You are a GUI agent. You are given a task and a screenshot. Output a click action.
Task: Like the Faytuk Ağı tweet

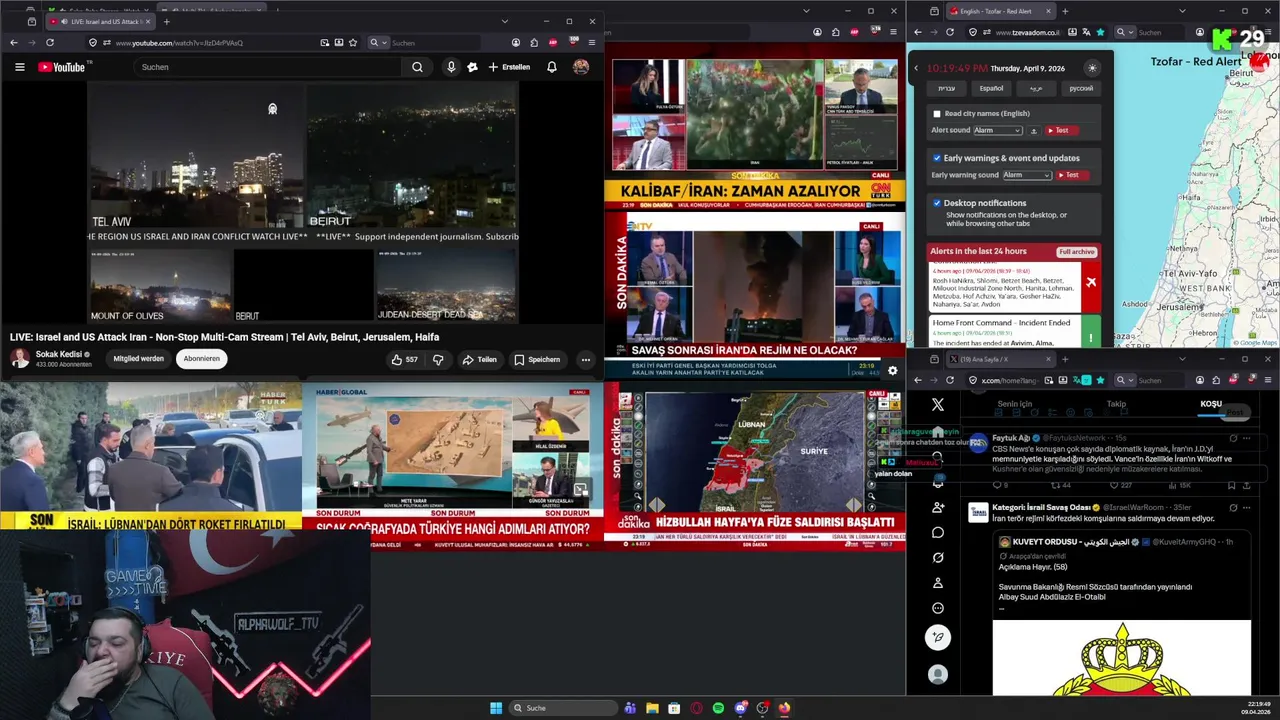(1116, 485)
